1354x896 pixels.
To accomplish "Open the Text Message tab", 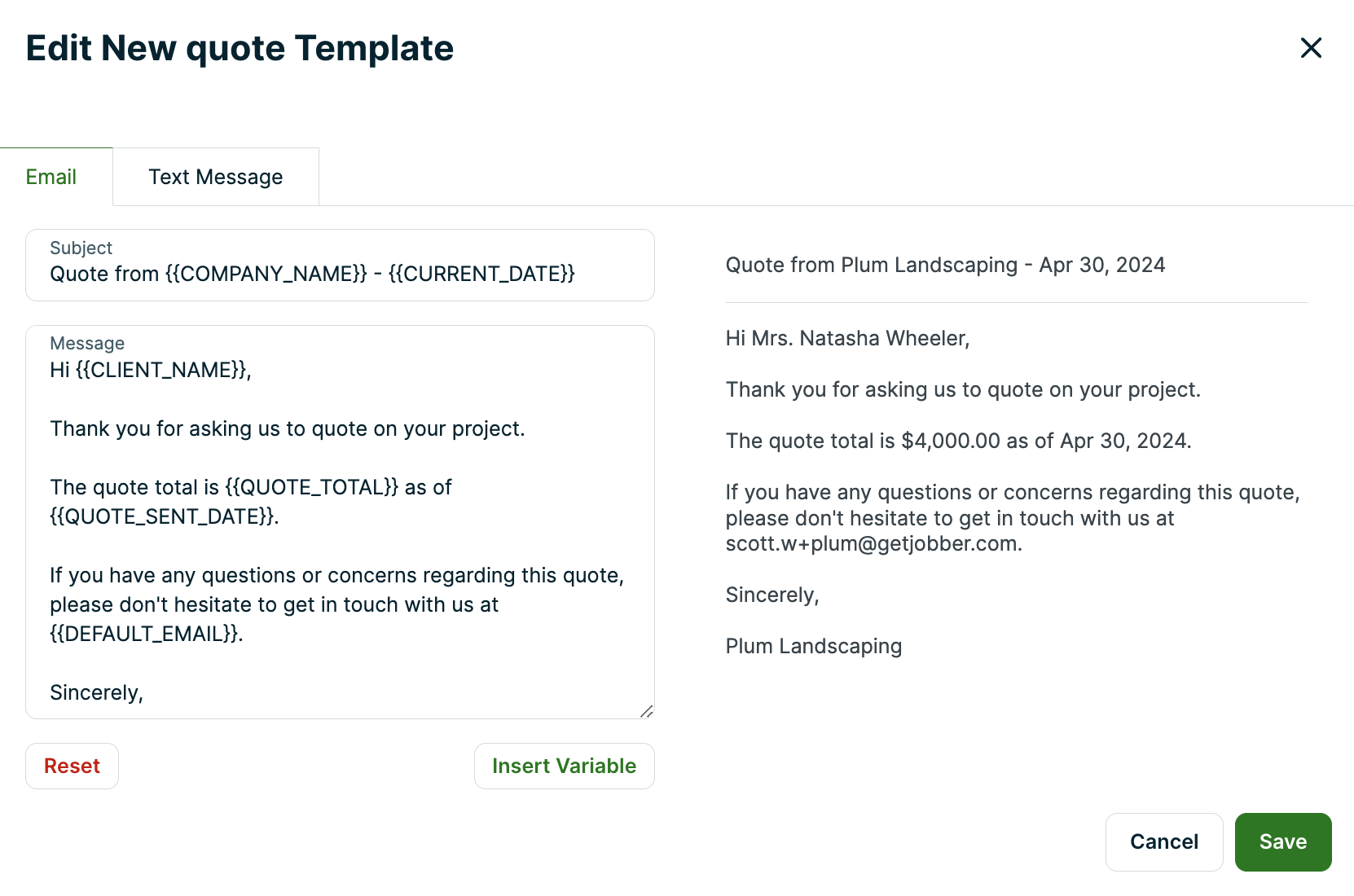I will coord(216,177).
